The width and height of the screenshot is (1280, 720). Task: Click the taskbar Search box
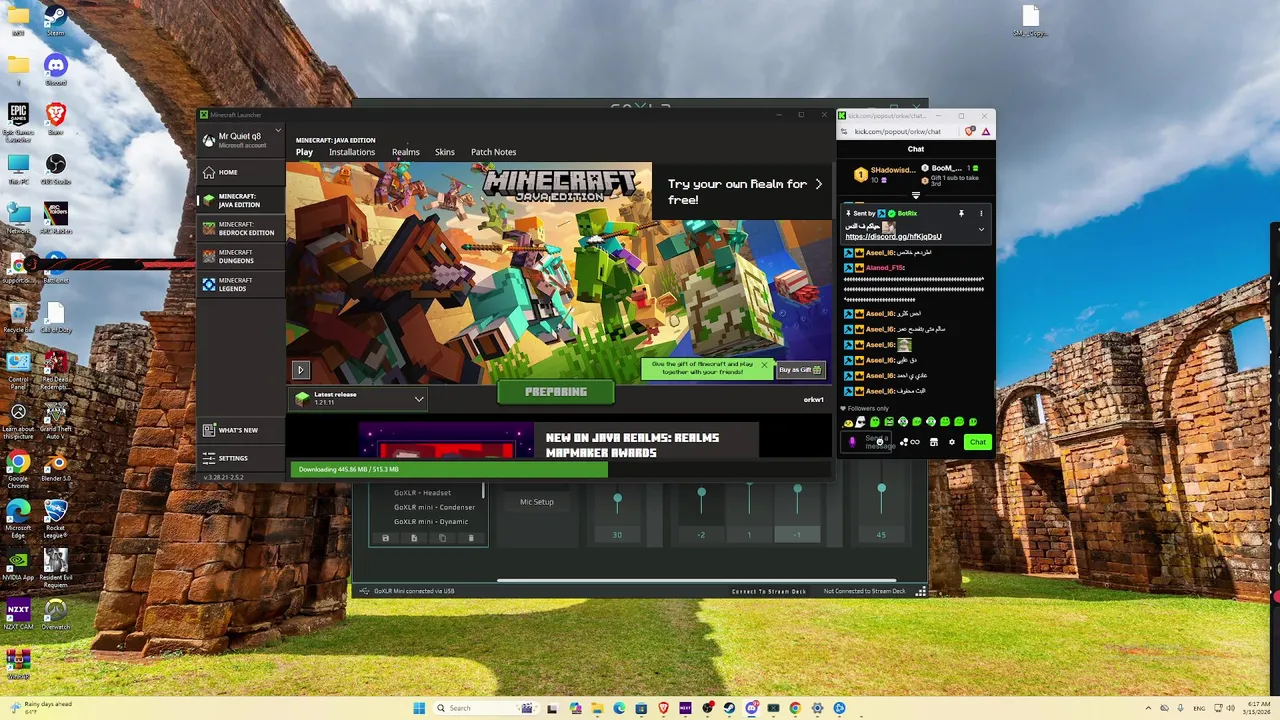pos(488,708)
